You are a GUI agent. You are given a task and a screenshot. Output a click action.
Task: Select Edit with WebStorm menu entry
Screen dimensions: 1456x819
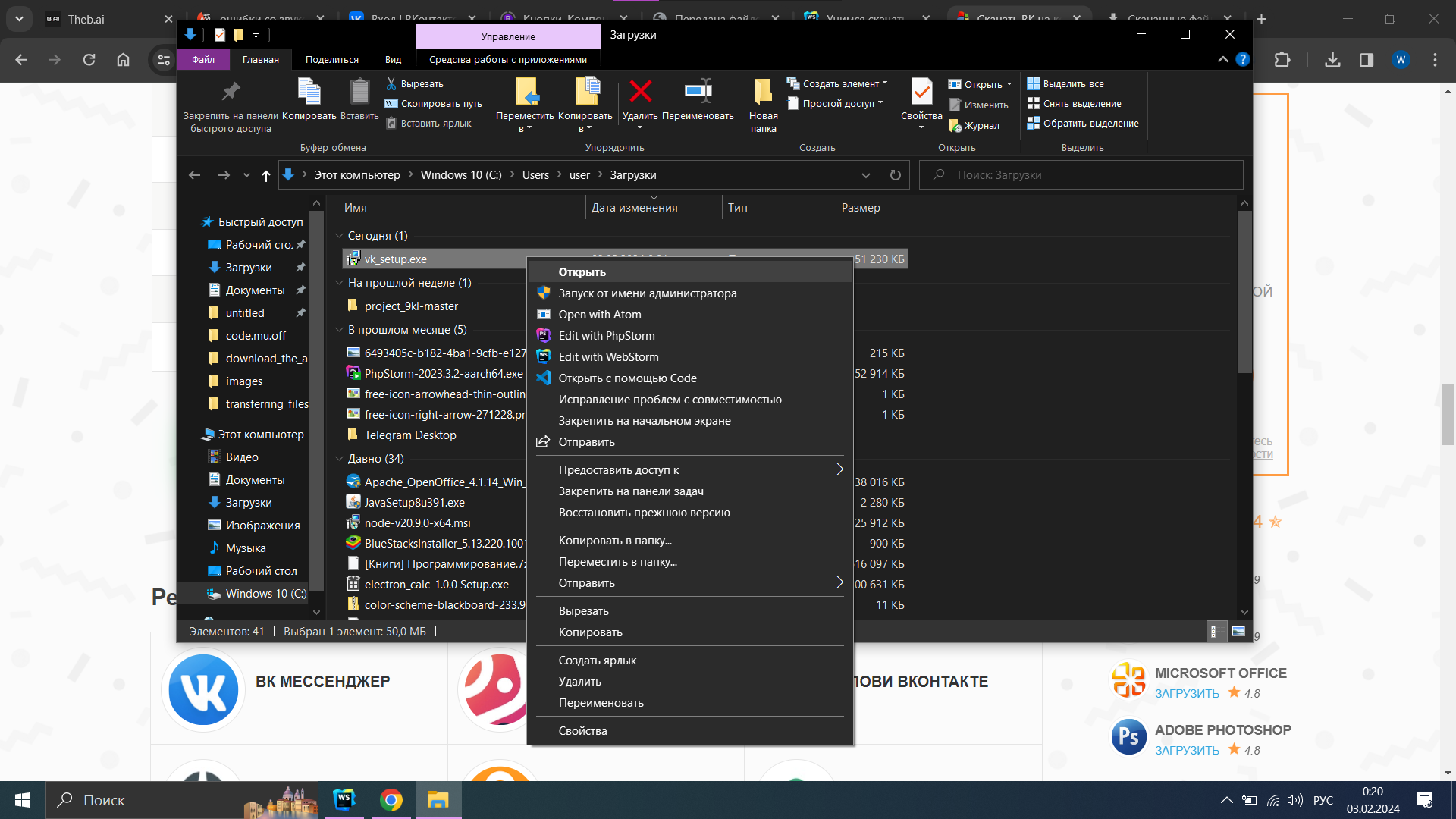690,357
